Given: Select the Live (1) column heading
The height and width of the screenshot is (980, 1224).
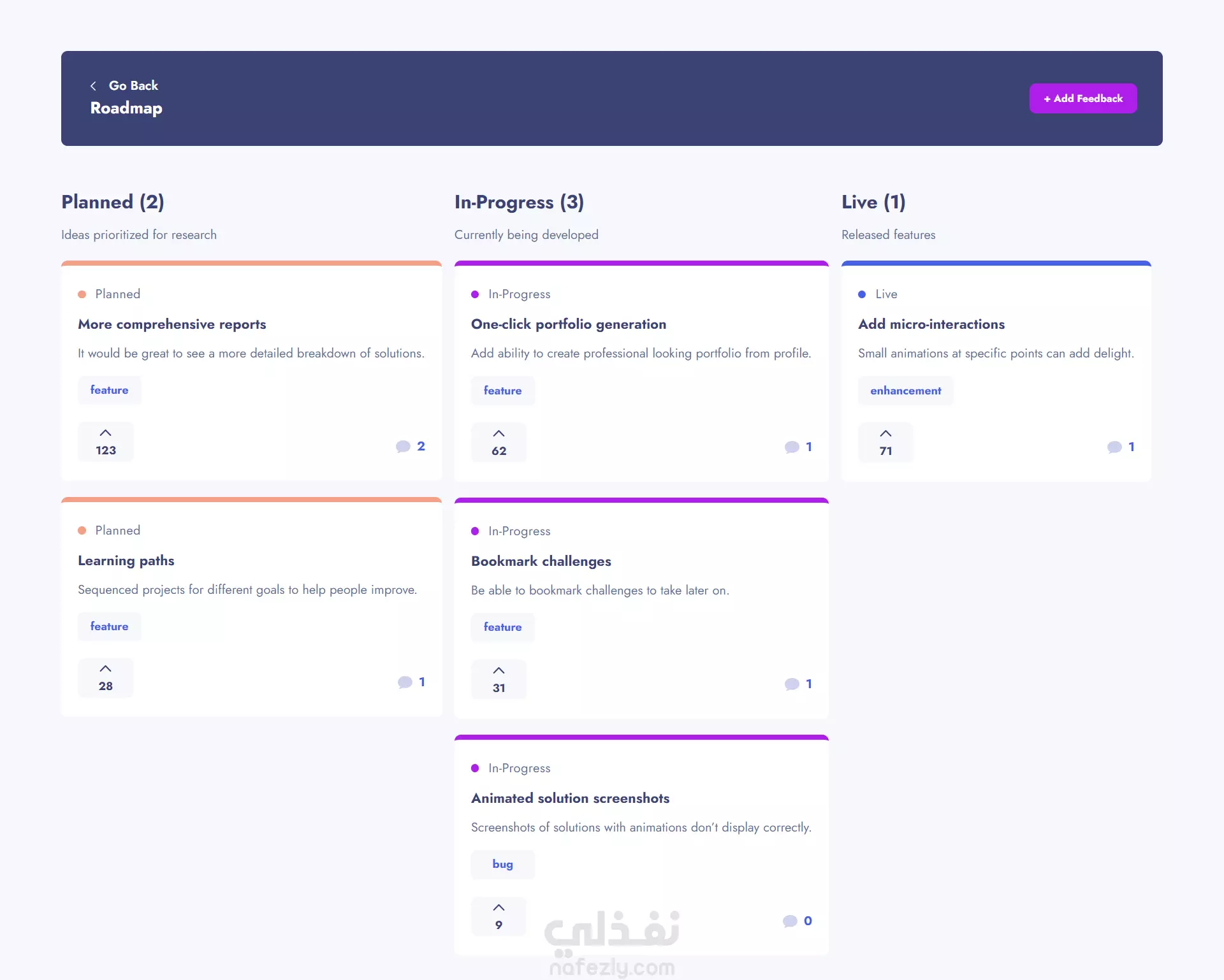Looking at the screenshot, I should click(x=873, y=202).
